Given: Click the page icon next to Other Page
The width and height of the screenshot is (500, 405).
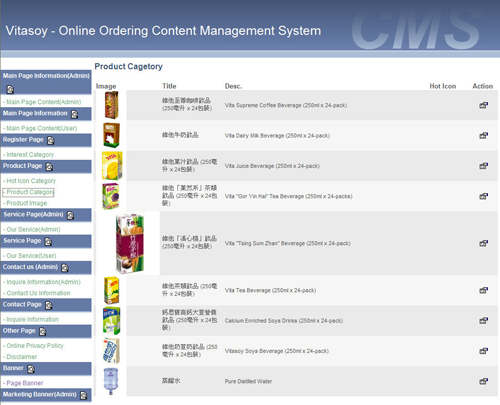Looking at the screenshot, I should pyautogui.click(x=43, y=331).
